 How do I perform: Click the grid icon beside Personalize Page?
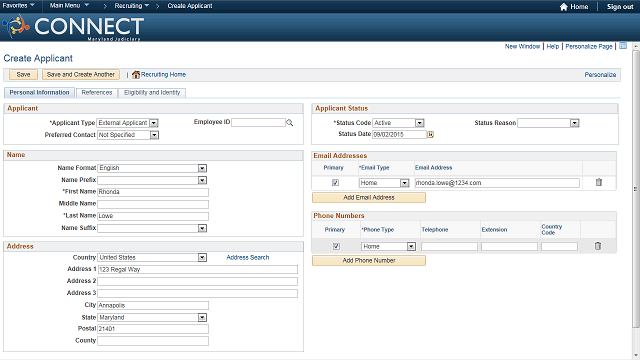coord(623,46)
